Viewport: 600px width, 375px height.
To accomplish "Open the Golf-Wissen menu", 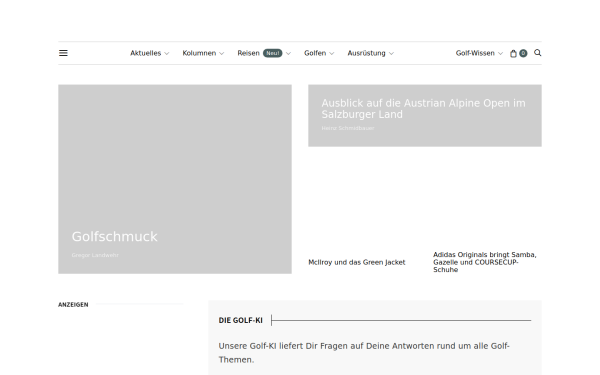I will pyautogui.click(x=475, y=53).
